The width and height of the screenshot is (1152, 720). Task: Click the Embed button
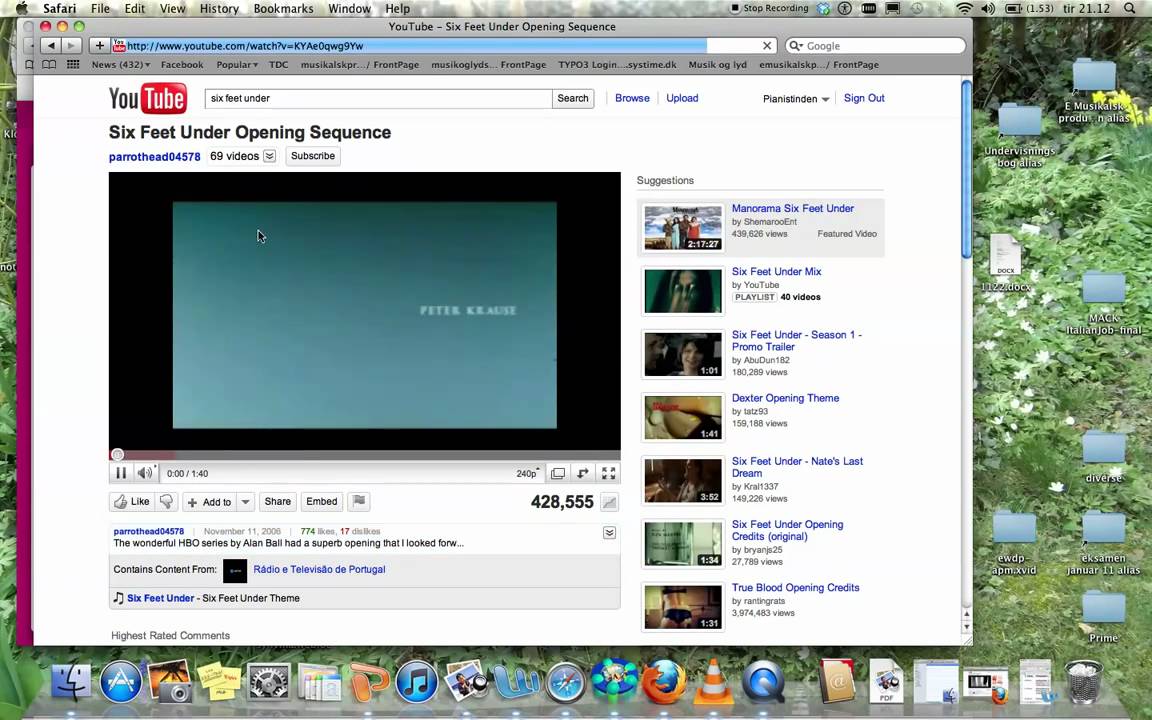tap(322, 502)
